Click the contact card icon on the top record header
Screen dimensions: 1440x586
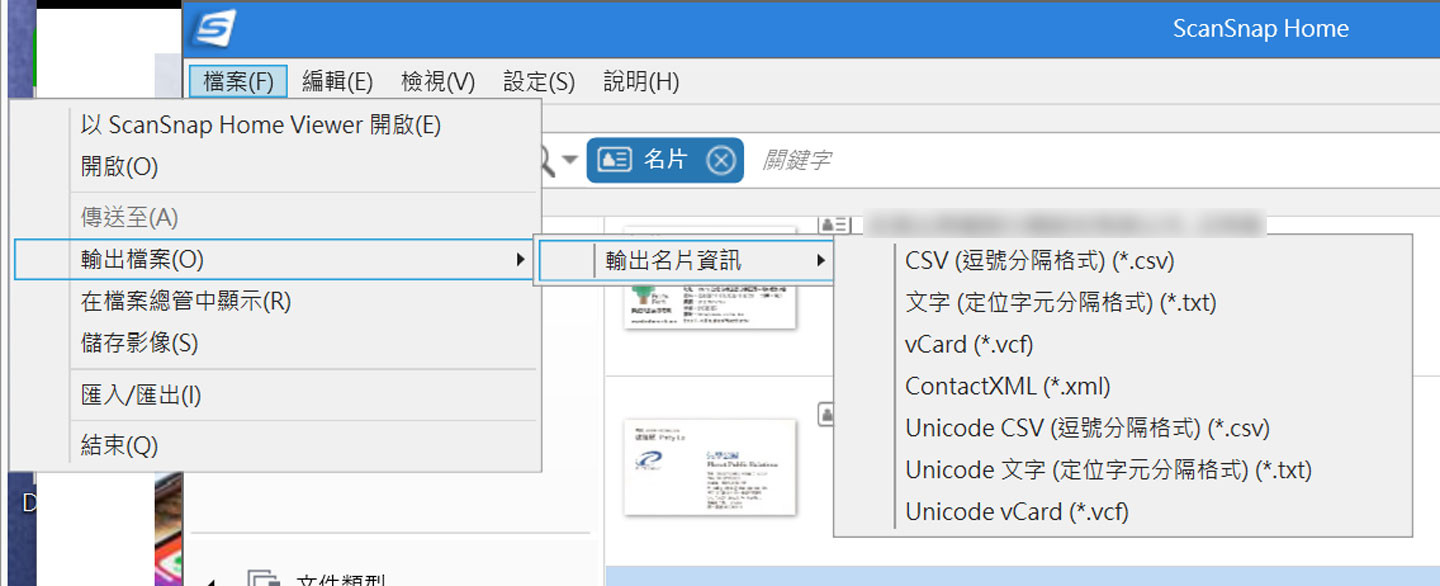pyautogui.click(x=834, y=225)
